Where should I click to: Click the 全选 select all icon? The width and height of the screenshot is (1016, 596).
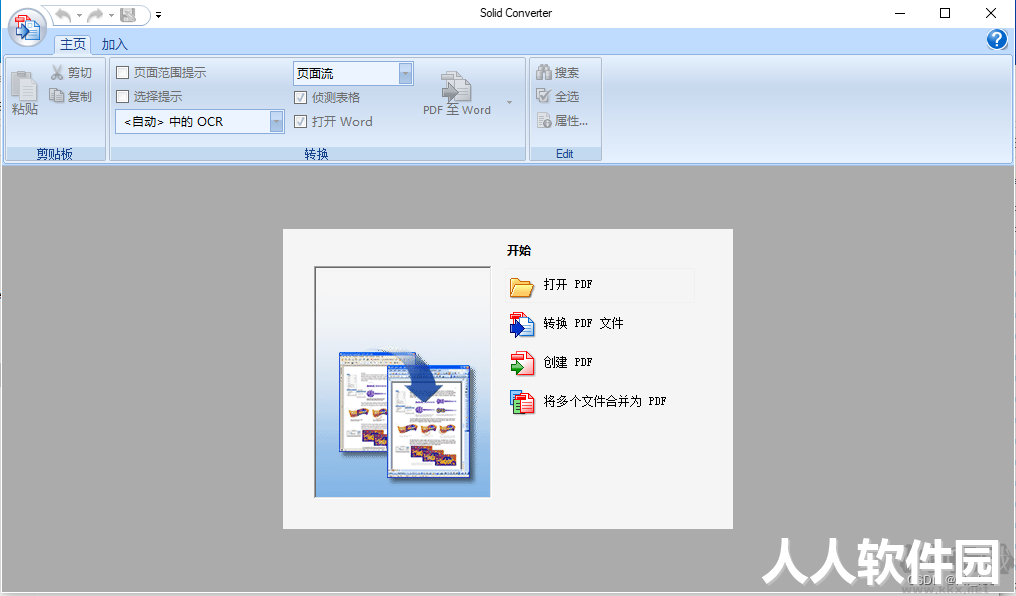pyautogui.click(x=544, y=96)
